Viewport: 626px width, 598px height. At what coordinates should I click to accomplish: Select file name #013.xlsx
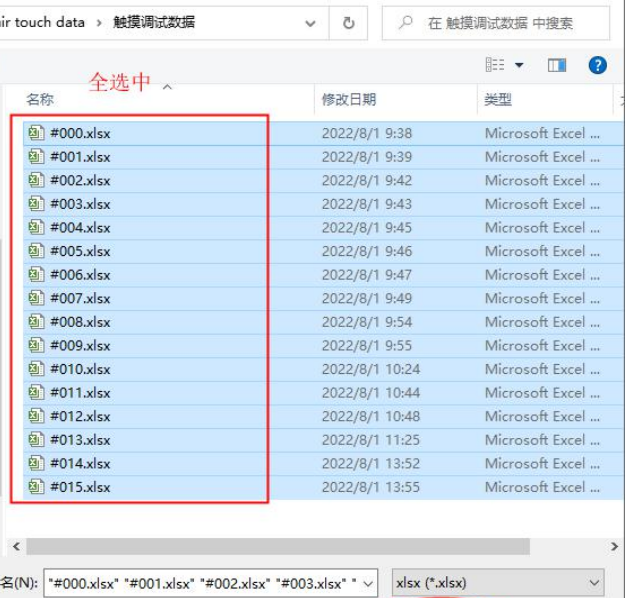pyautogui.click(x=80, y=440)
